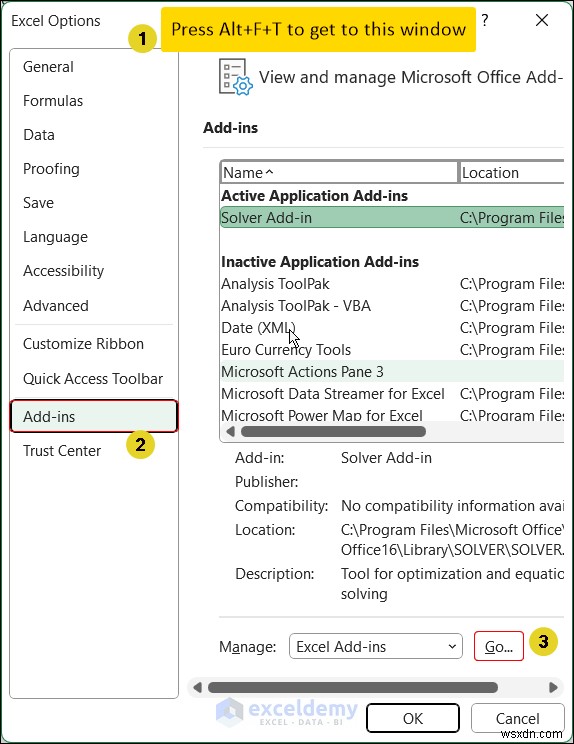
Task: Open Customize Ribbon settings
Action: coord(83,344)
